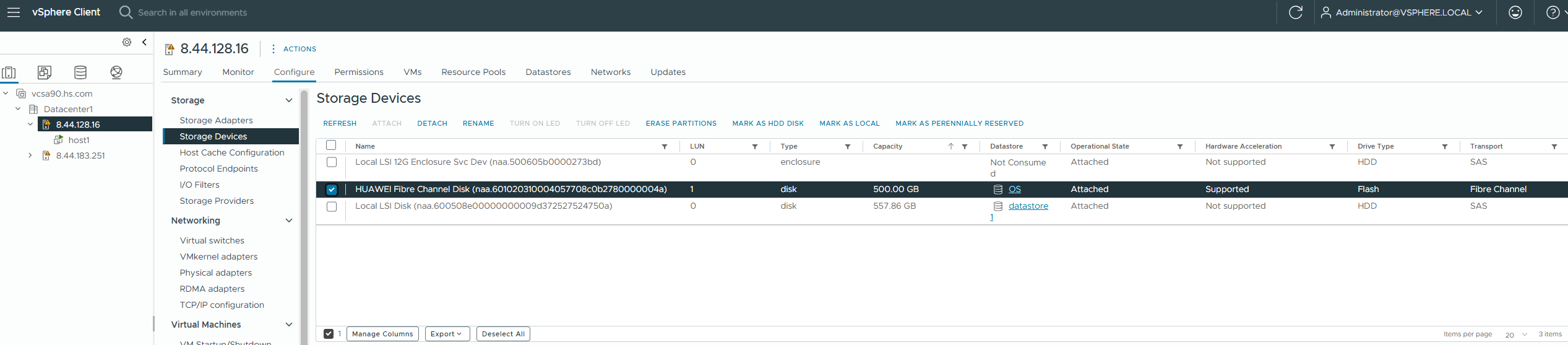Collapse the 8.44.128.16 host tree node
1568x345 pixels.
[30, 124]
